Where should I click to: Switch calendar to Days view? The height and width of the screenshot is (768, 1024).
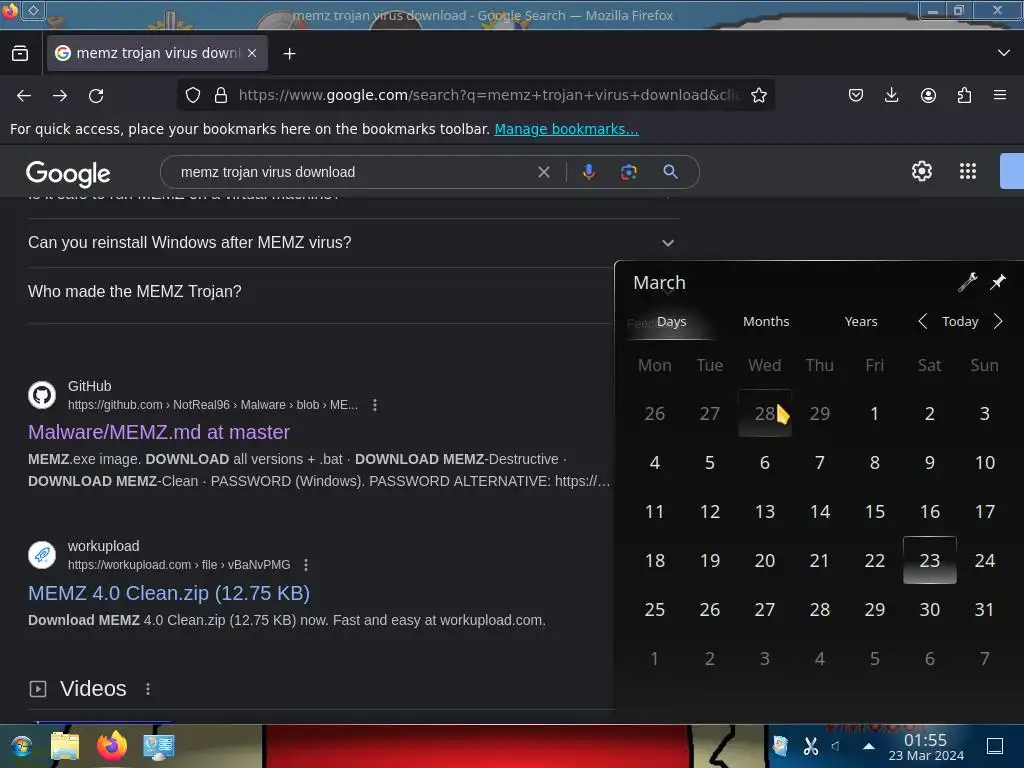[x=671, y=321]
